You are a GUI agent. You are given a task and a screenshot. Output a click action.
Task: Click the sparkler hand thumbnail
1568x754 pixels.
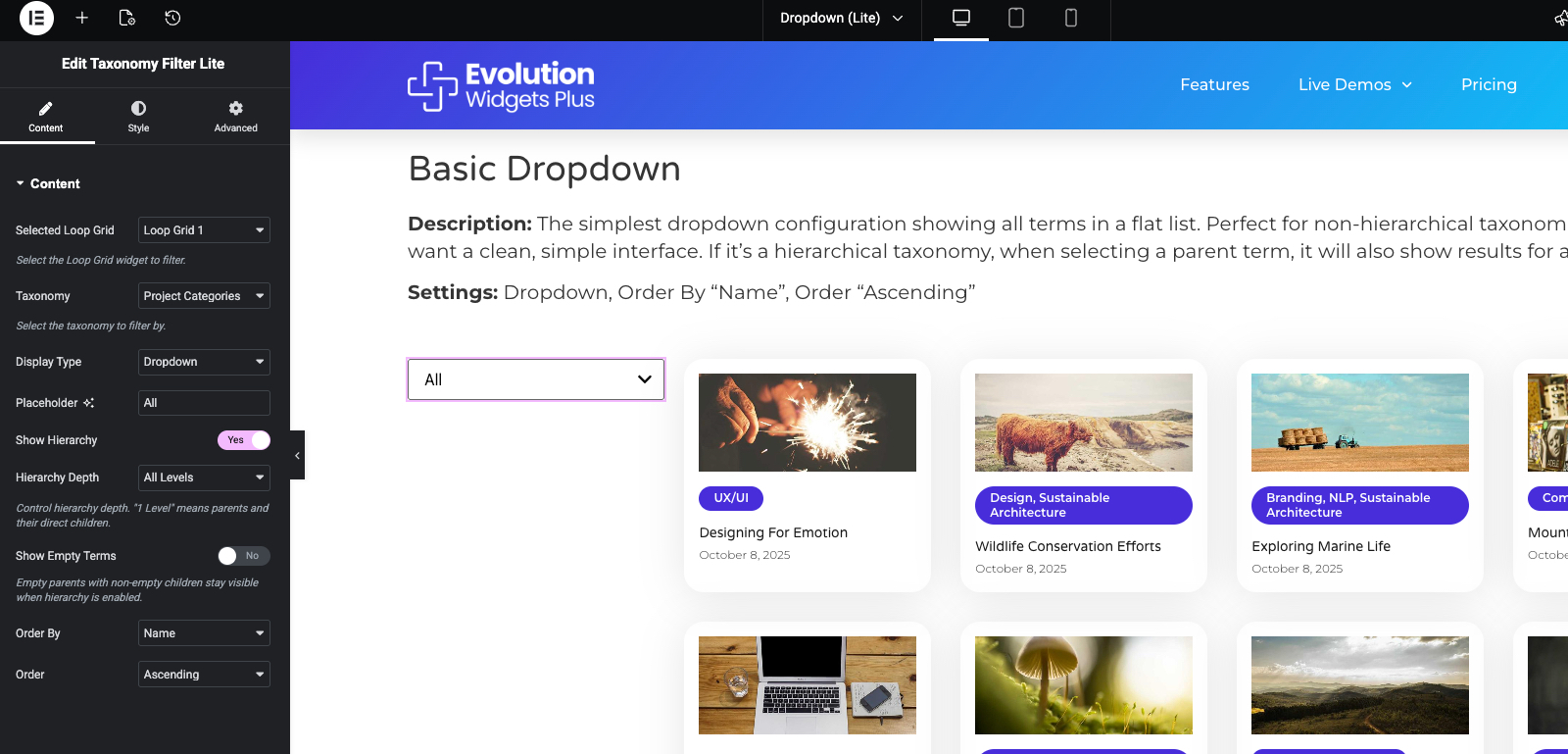(808, 423)
